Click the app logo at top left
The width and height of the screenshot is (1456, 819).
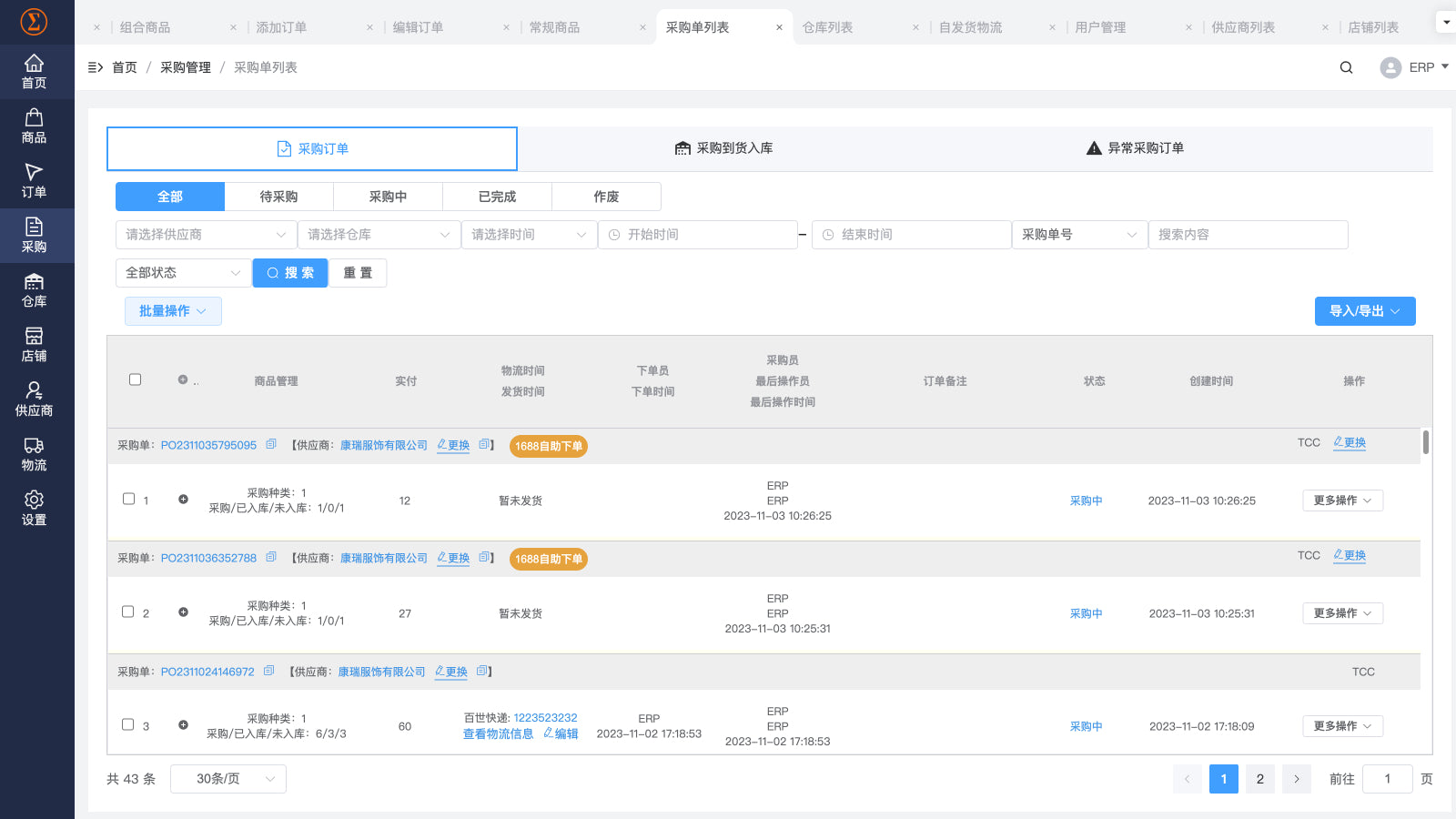pos(34,22)
